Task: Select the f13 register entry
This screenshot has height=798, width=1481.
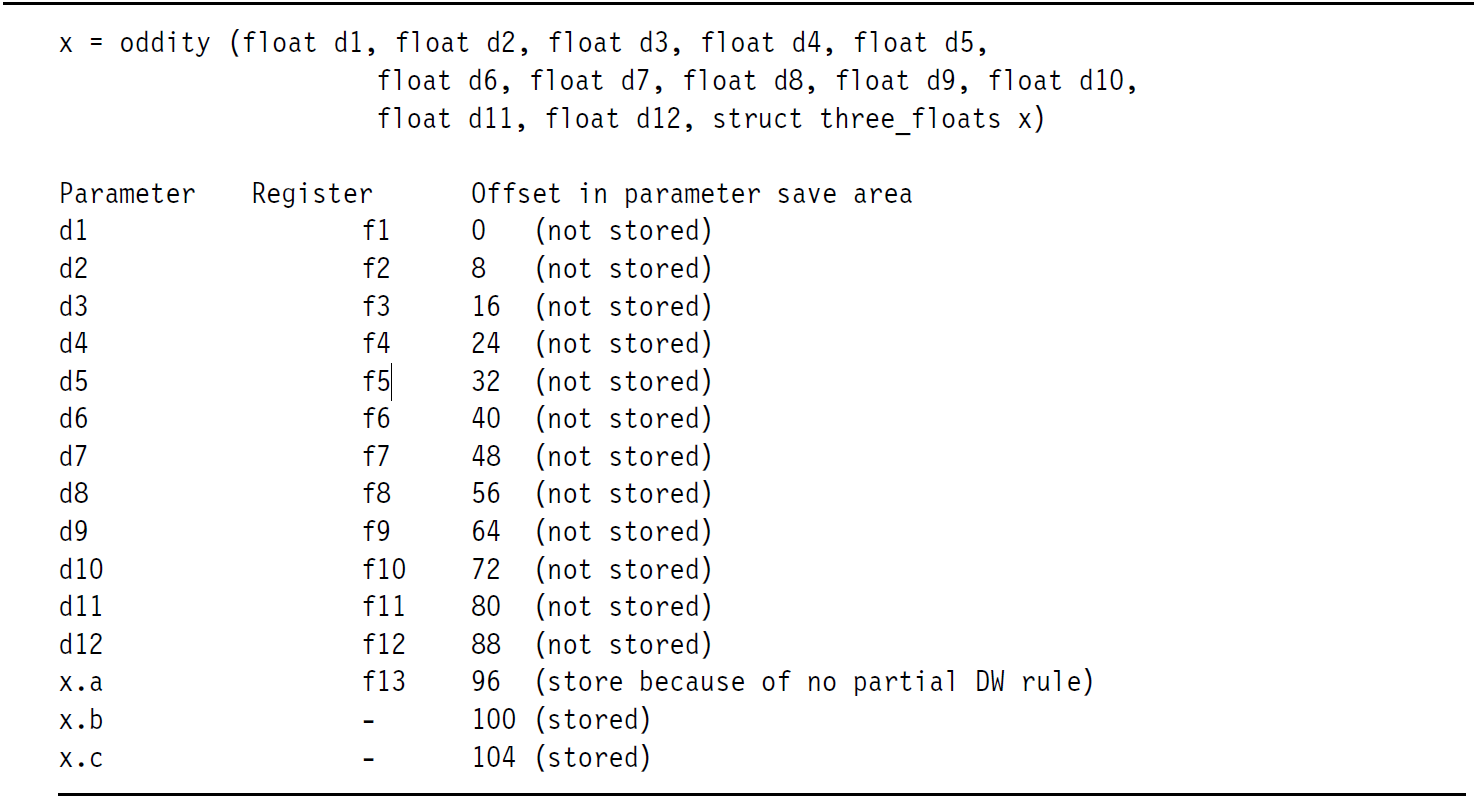Action: [x=384, y=682]
